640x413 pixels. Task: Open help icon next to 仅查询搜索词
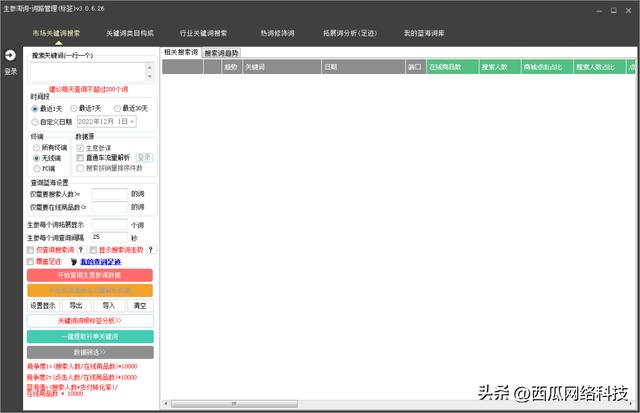(81, 250)
